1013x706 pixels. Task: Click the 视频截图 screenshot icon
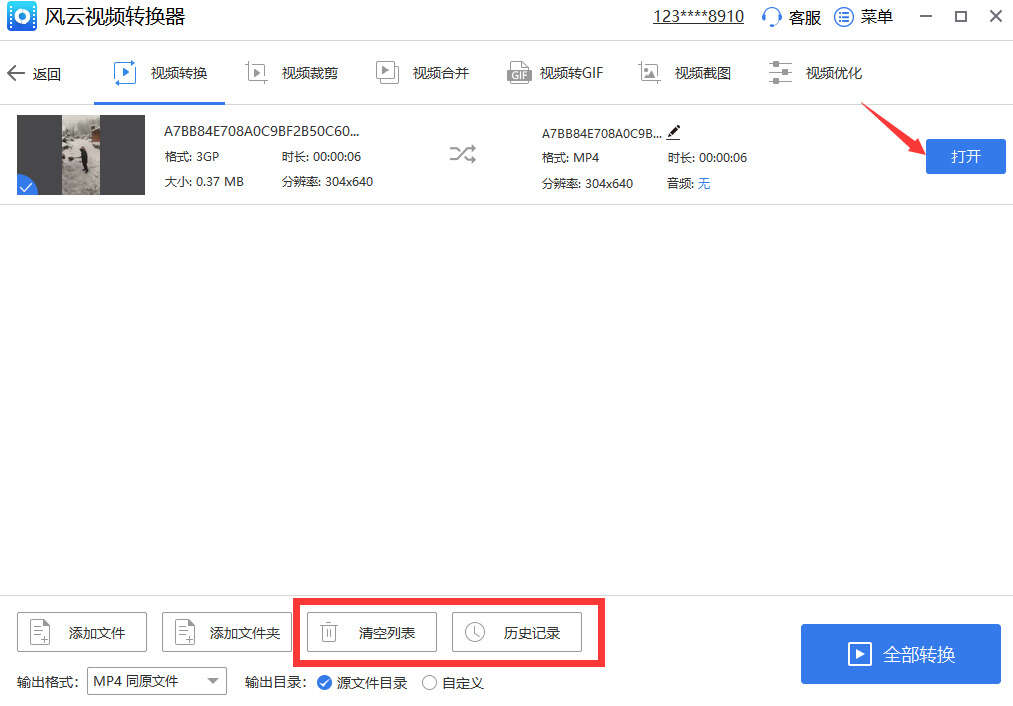[x=649, y=72]
